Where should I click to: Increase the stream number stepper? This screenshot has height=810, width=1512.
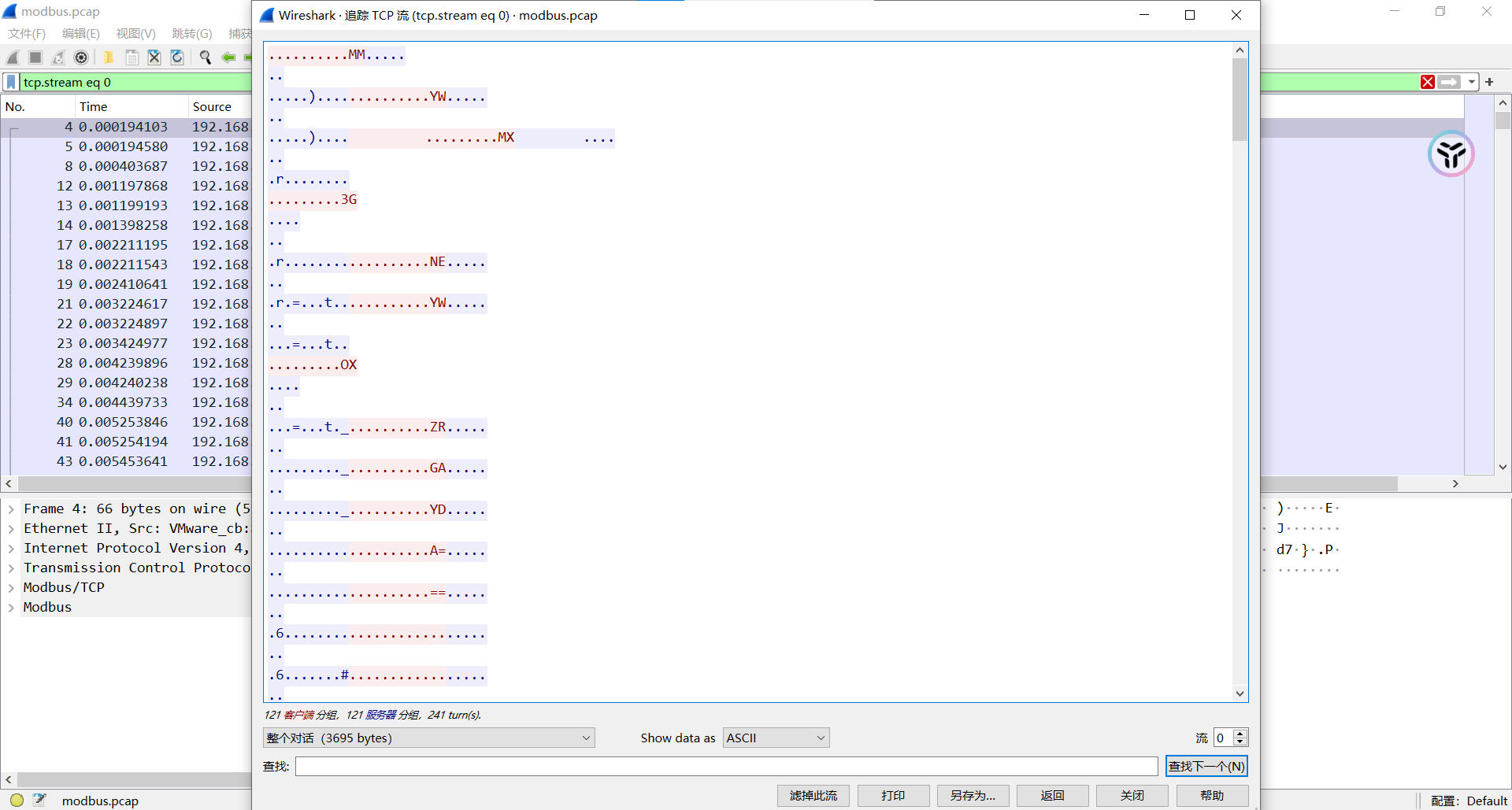pos(1240,733)
